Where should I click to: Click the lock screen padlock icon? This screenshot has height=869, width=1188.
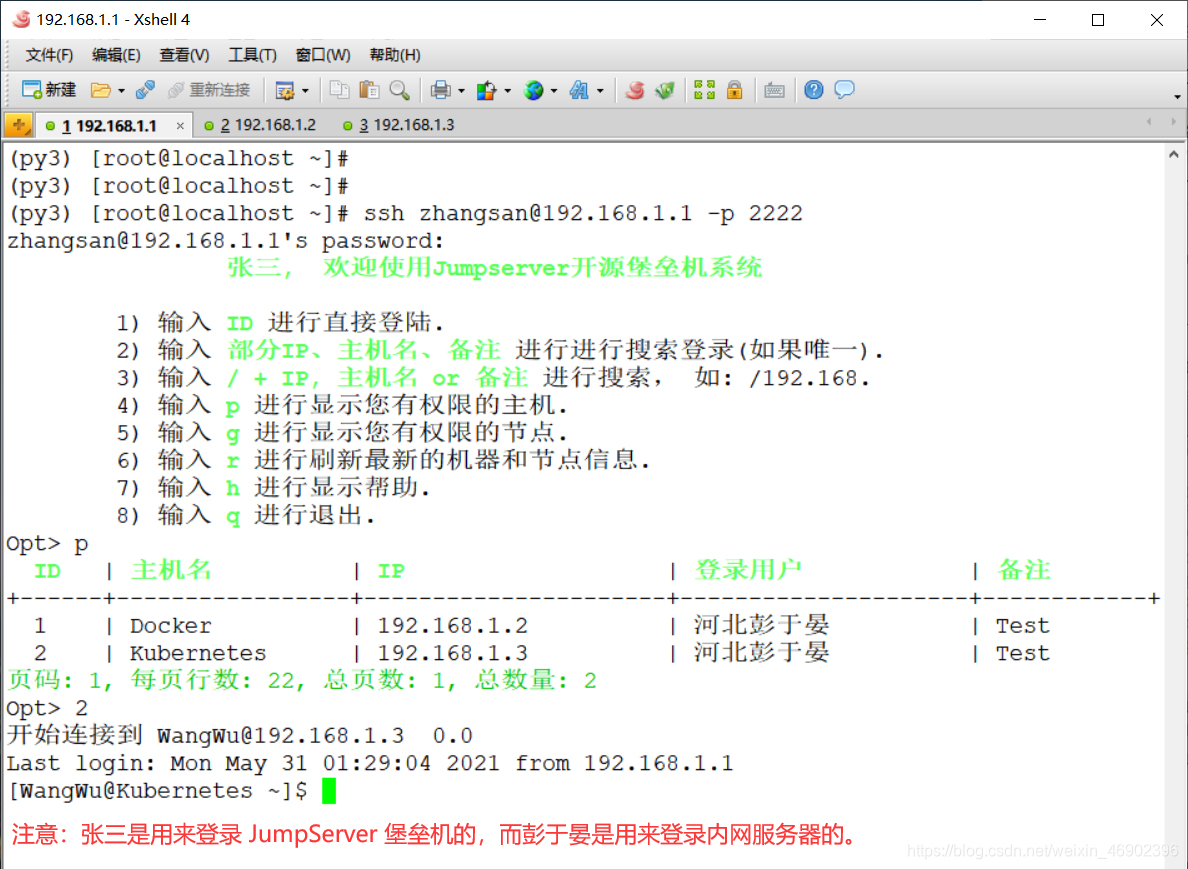(x=734, y=90)
